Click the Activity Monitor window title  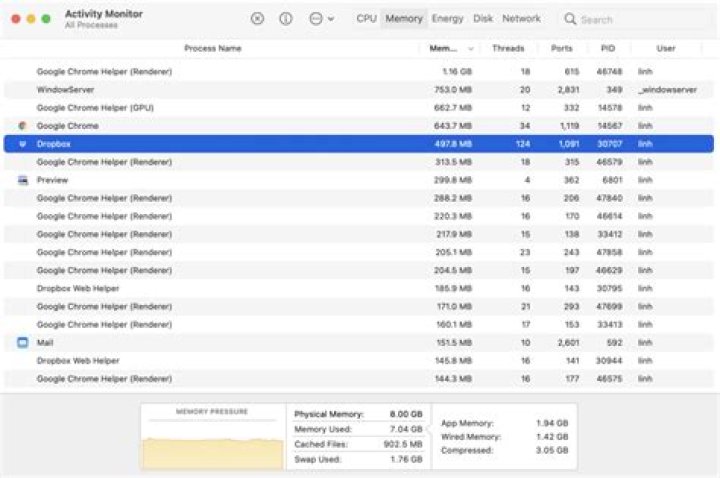click(x=104, y=14)
